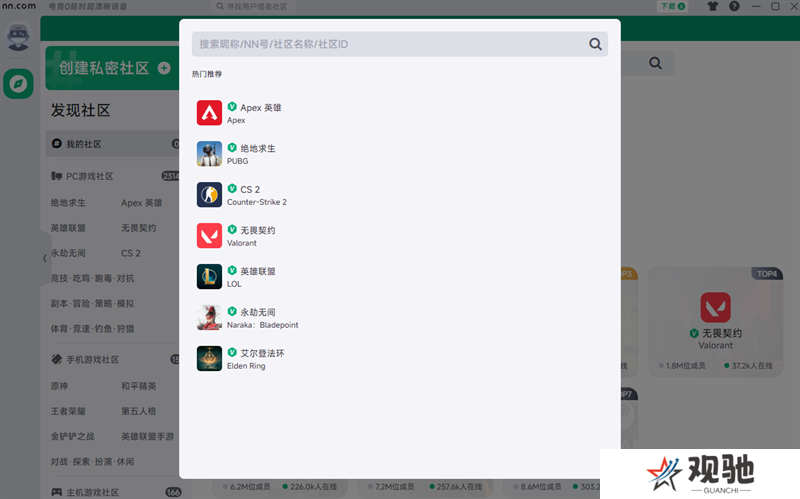Click the 和平精英 mobile game link
This screenshot has height=499, width=800.
[x=138, y=386]
